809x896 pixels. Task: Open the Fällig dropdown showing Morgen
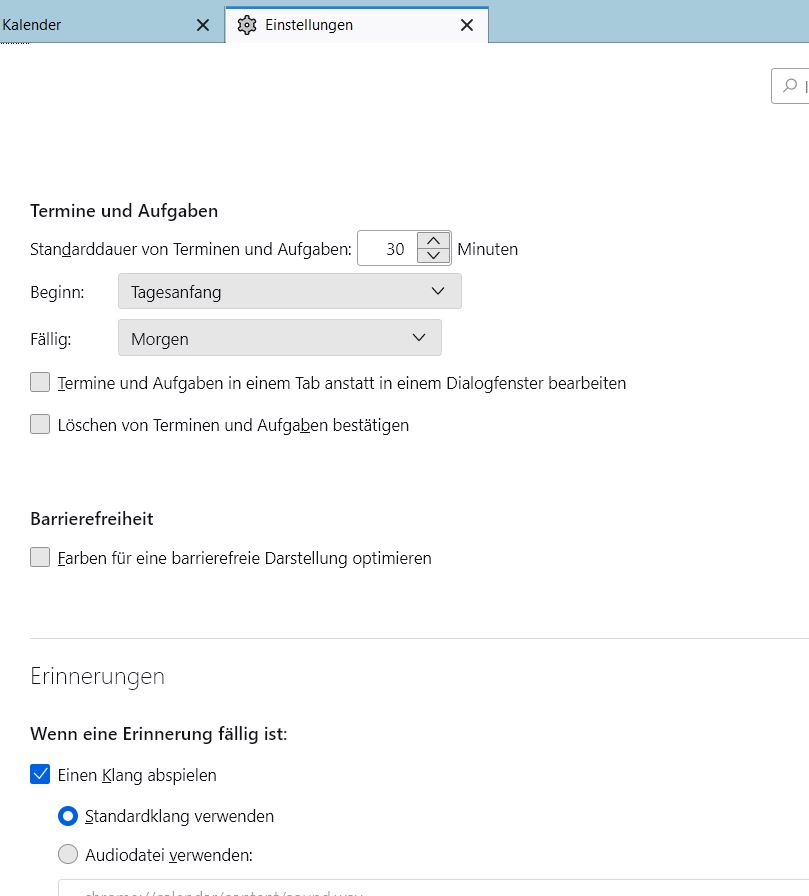(x=279, y=338)
